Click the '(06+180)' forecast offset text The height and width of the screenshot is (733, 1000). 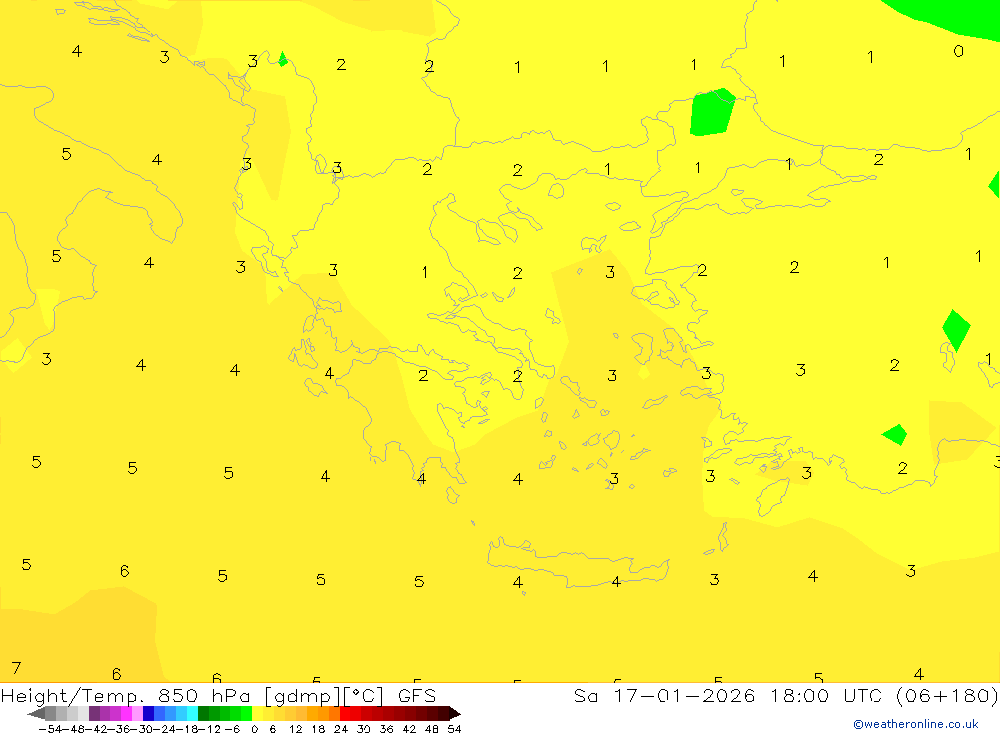click(947, 695)
